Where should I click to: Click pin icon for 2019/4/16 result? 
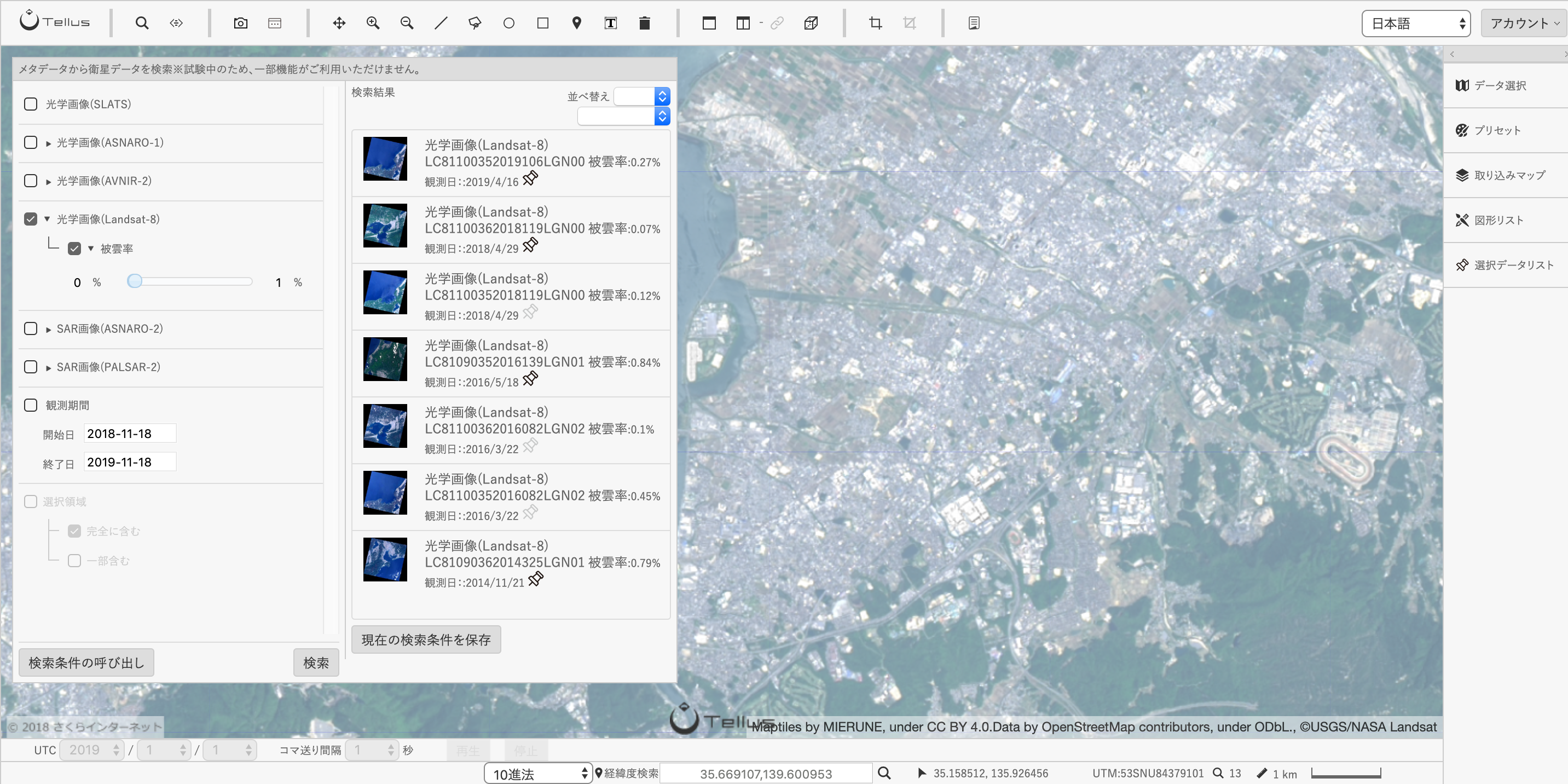click(530, 178)
